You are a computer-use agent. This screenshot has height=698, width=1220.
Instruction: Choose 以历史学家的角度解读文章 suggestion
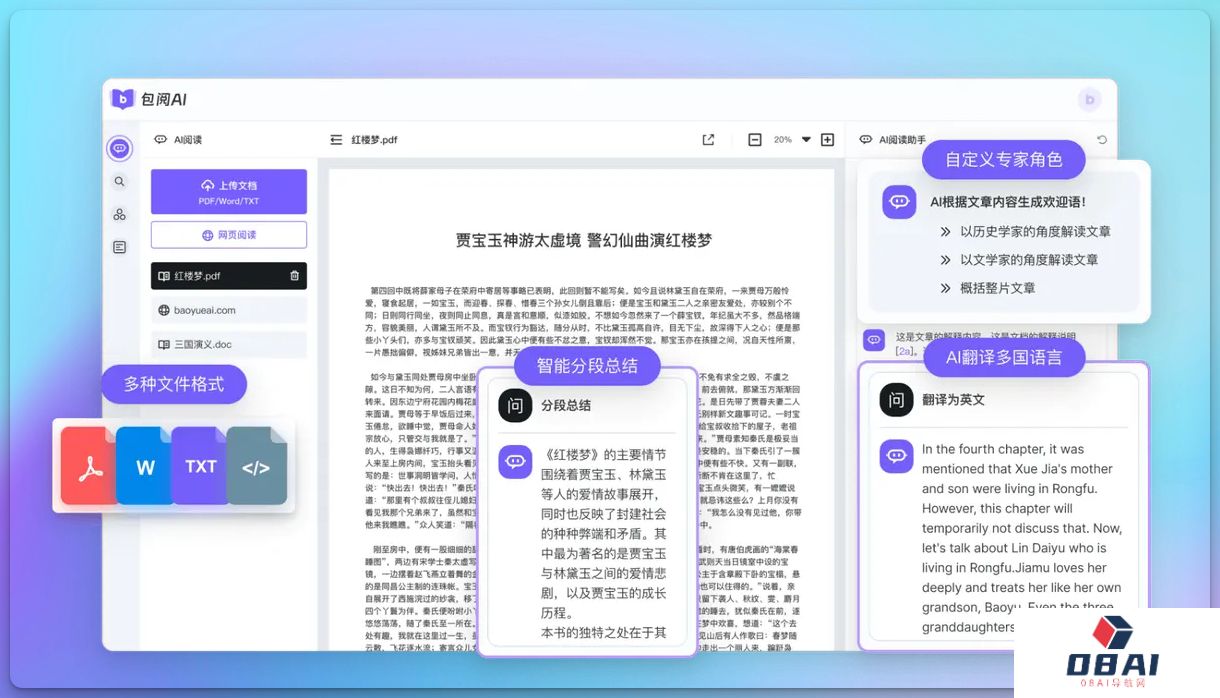[1035, 231]
